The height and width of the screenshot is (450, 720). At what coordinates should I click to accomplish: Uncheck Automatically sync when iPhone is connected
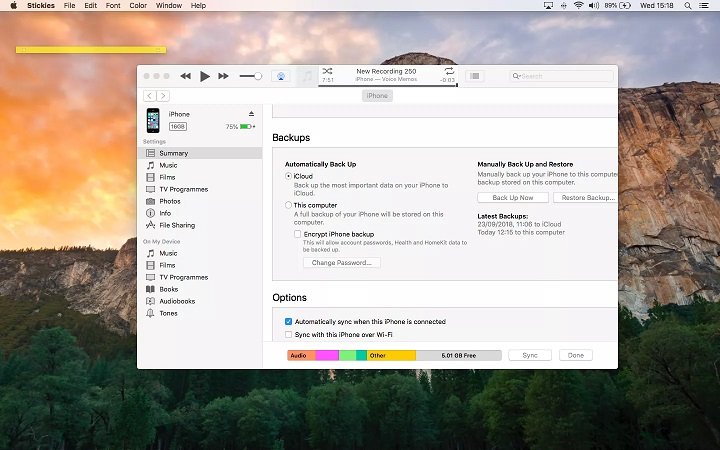pyautogui.click(x=289, y=322)
